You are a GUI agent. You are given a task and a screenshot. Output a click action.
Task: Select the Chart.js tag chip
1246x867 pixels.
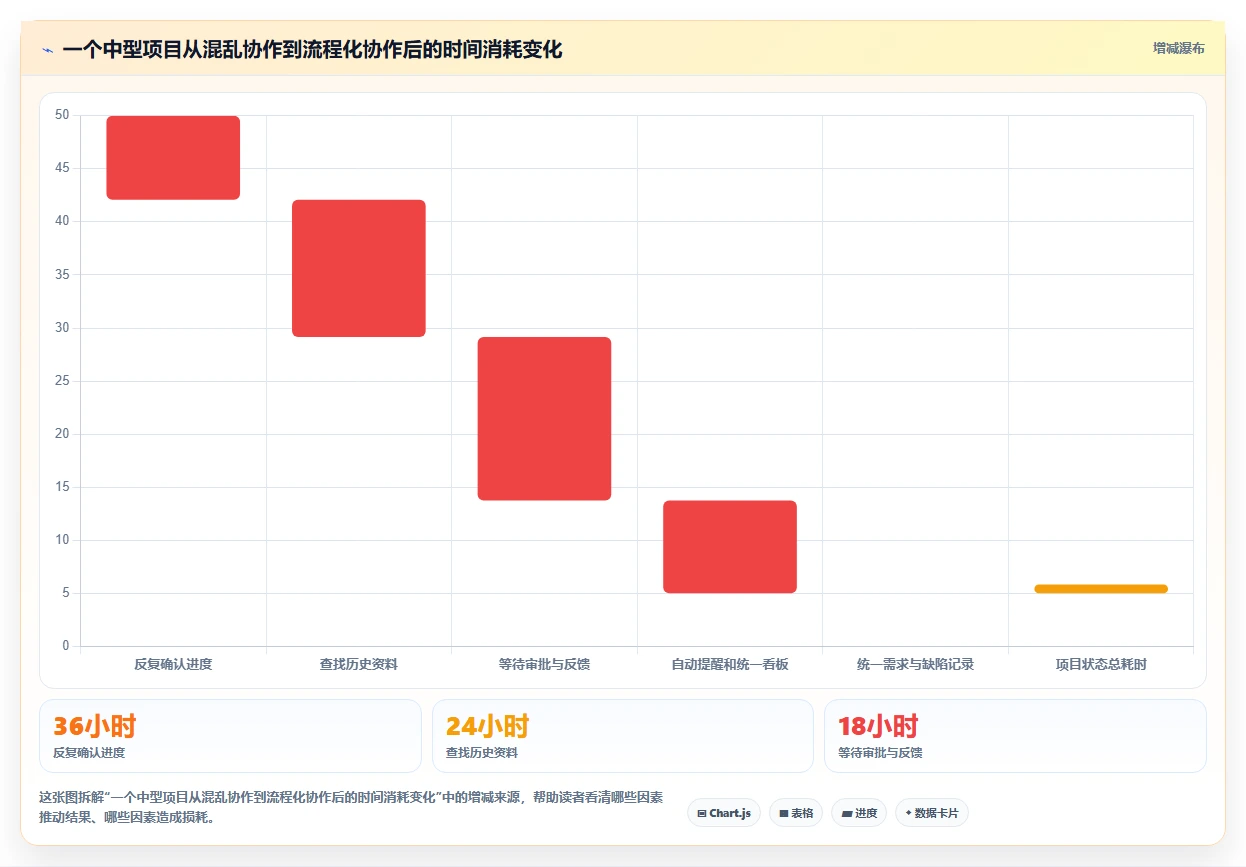click(x=724, y=813)
